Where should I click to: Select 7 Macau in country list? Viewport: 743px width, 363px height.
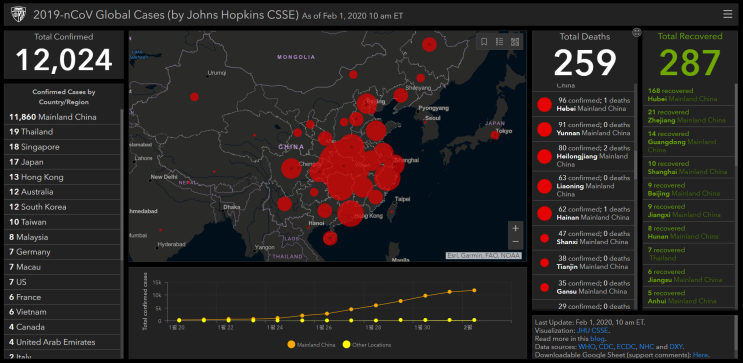click(x=63, y=267)
